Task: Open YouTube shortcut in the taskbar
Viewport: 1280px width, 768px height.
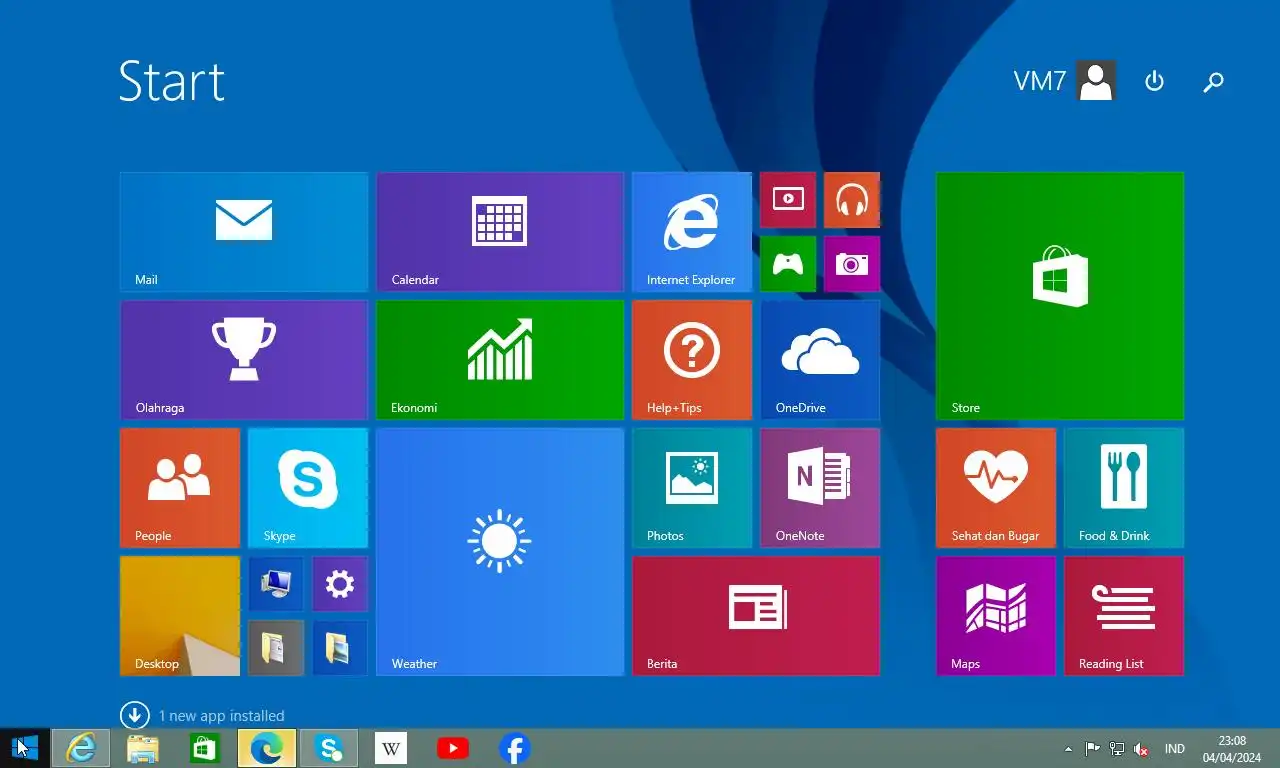Action: (x=453, y=748)
